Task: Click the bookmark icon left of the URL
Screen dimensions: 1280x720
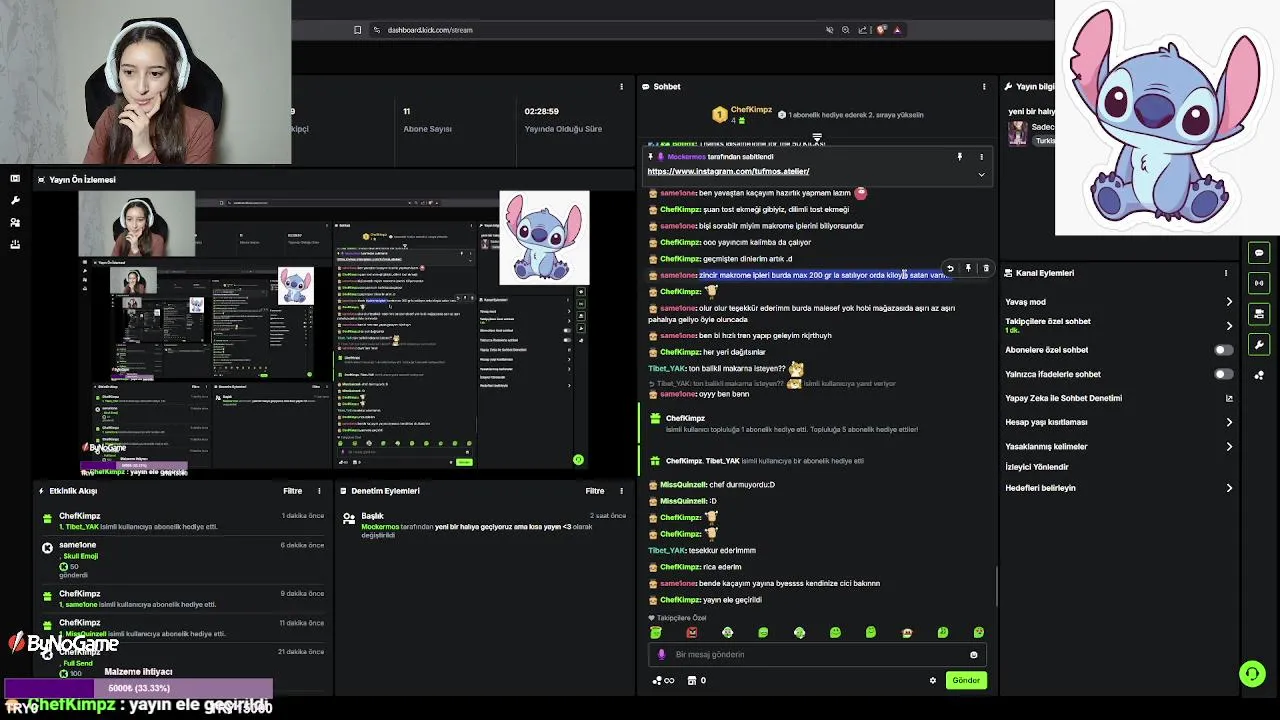Action: click(x=358, y=30)
